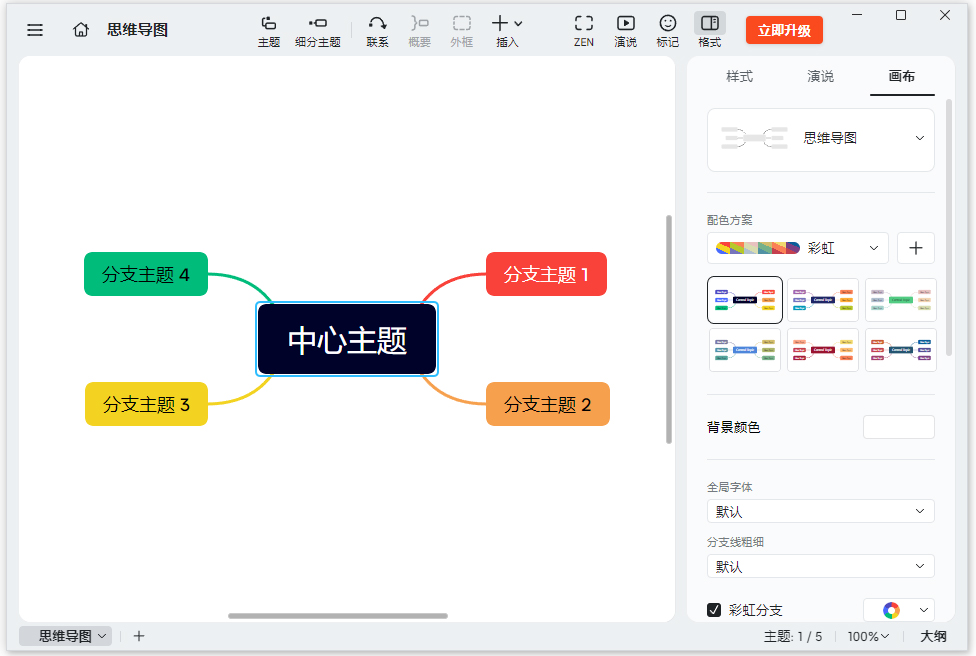The width and height of the screenshot is (976, 656).
Task: Open the 全局字体 font dropdown
Action: click(x=820, y=511)
